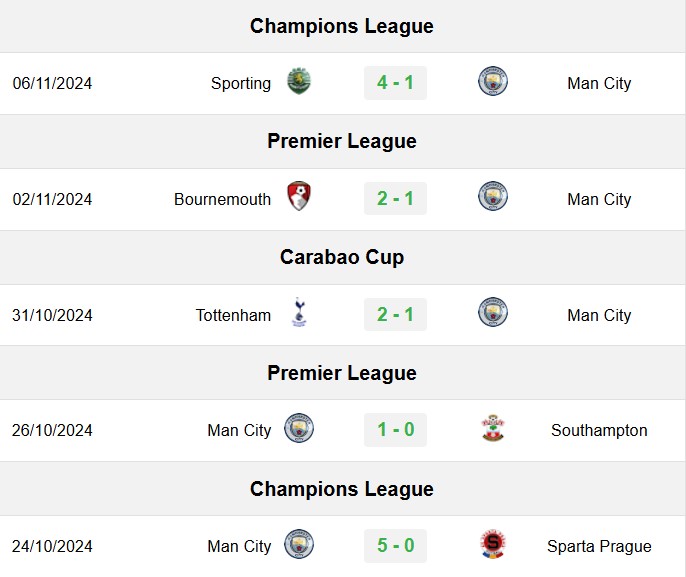Click the Bournemouth club crest
Viewport: 686px width, 577px height.
[299, 196]
